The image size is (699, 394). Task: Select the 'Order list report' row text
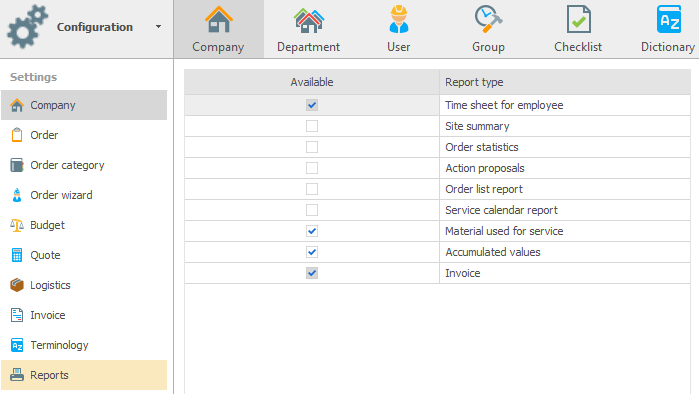click(x=484, y=189)
